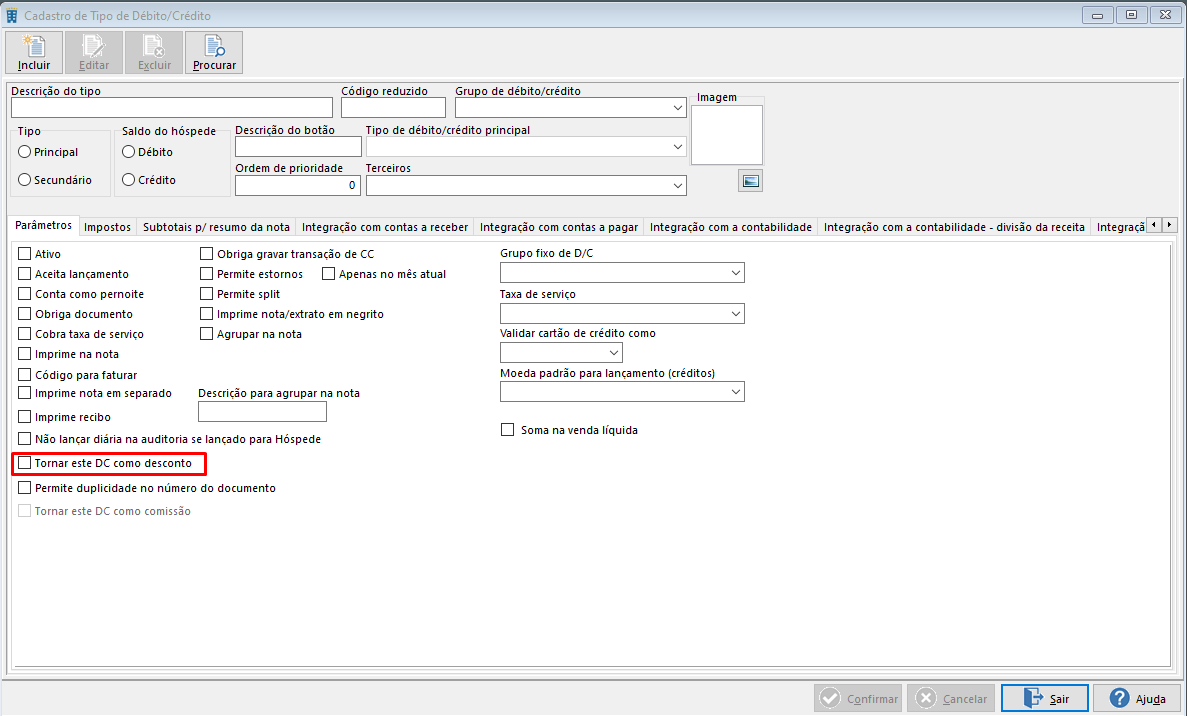Enable Permite split
The height and width of the screenshot is (716, 1187).
pos(207,294)
